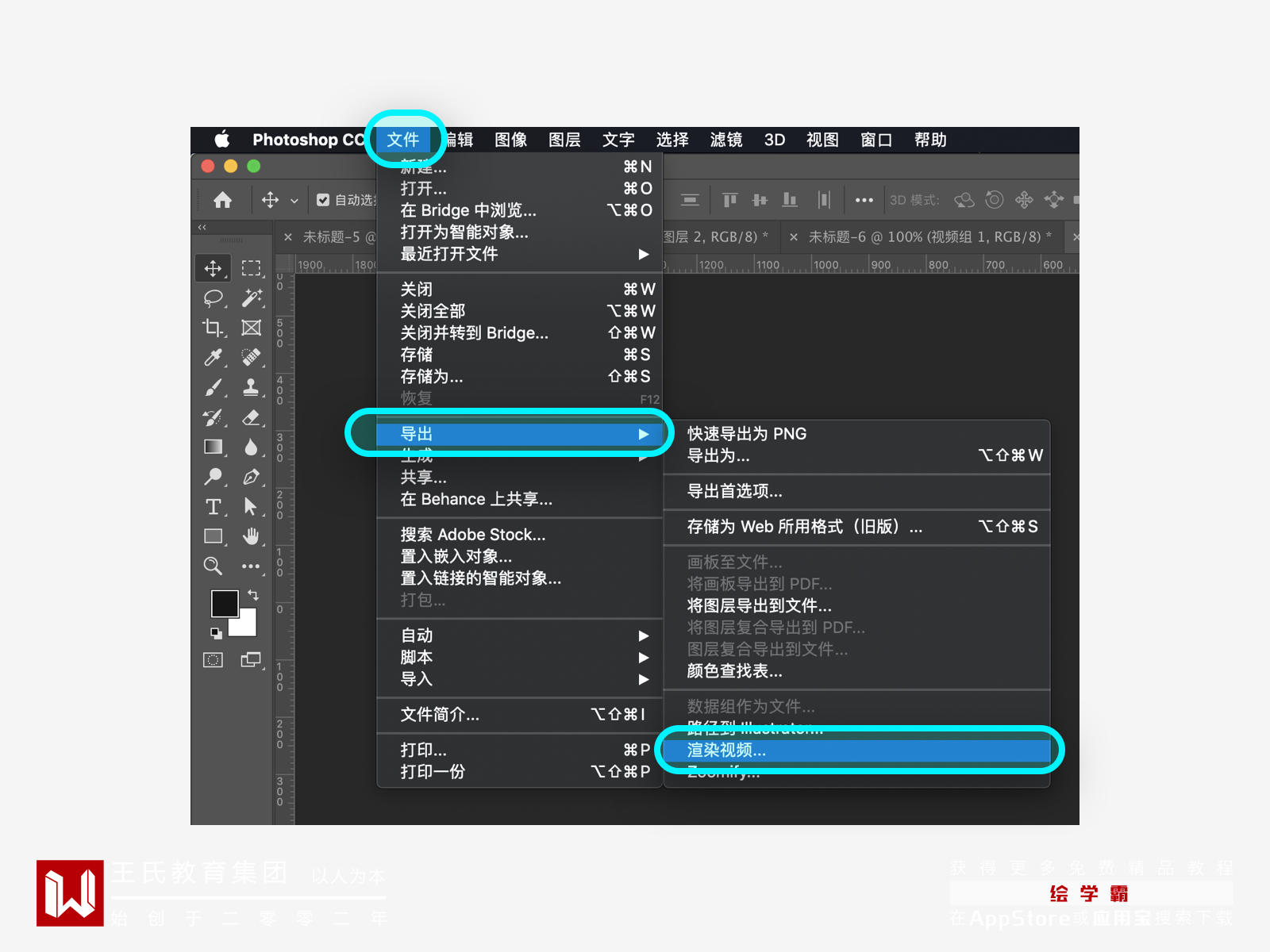Choose the Gradient tool
This screenshot has width=1270, height=952.
tap(213, 447)
